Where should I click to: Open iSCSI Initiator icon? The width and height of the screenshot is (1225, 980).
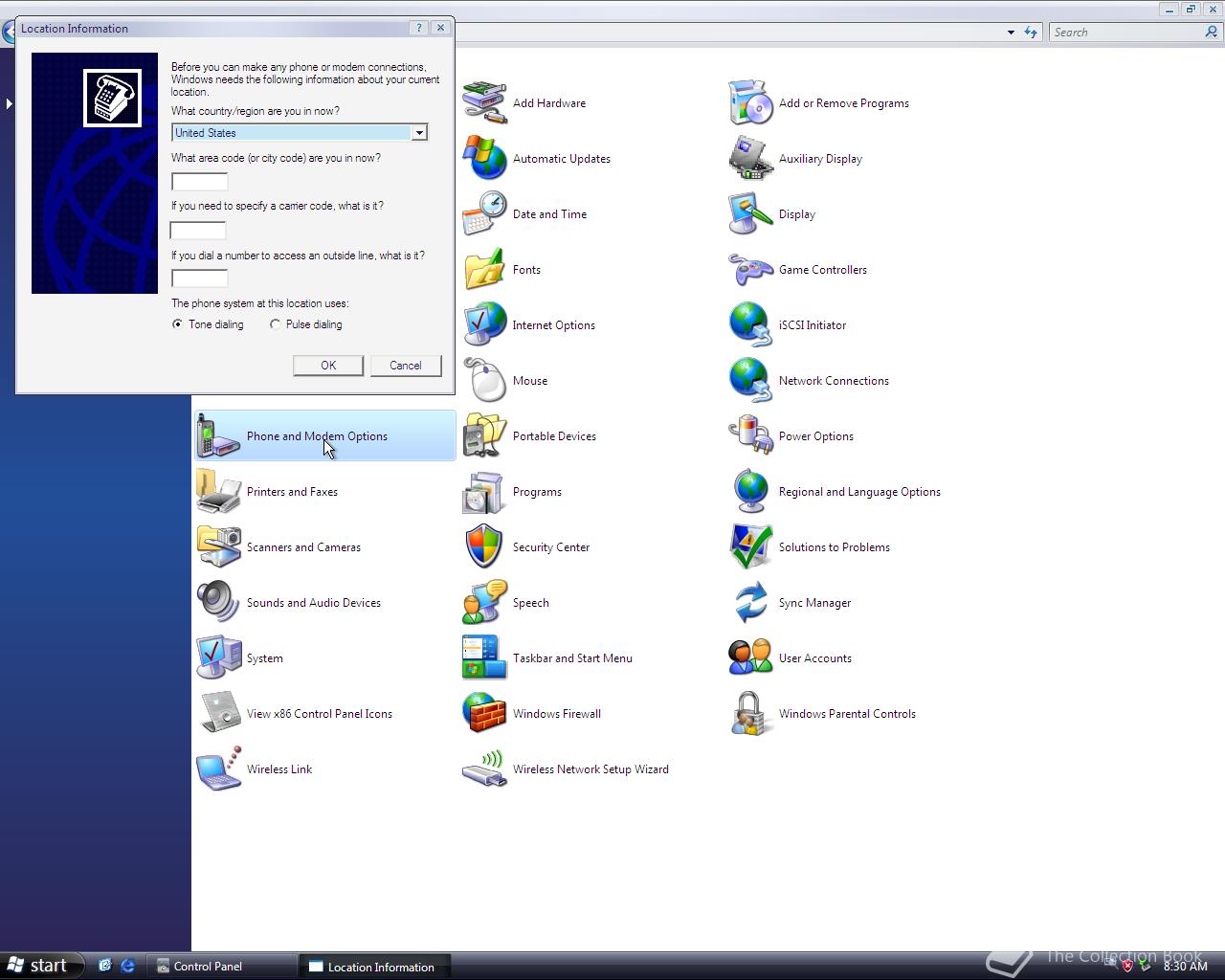pyautogui.click(x=750, y=325)
